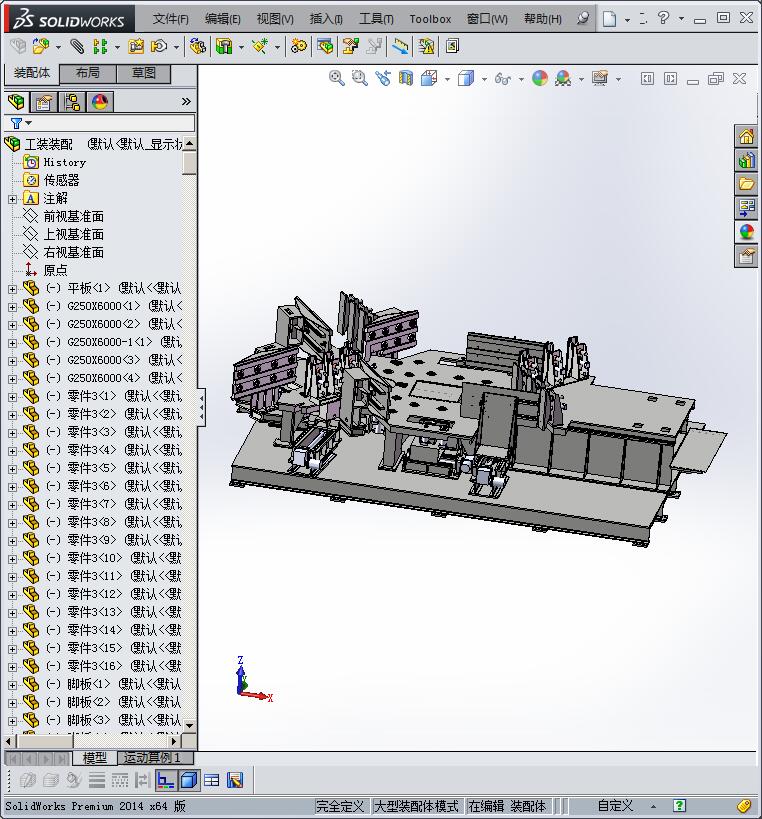Switch to the 布局 tab
Image resolution: width=762 pixels, height=819 pixels.
tap(88, 73)
